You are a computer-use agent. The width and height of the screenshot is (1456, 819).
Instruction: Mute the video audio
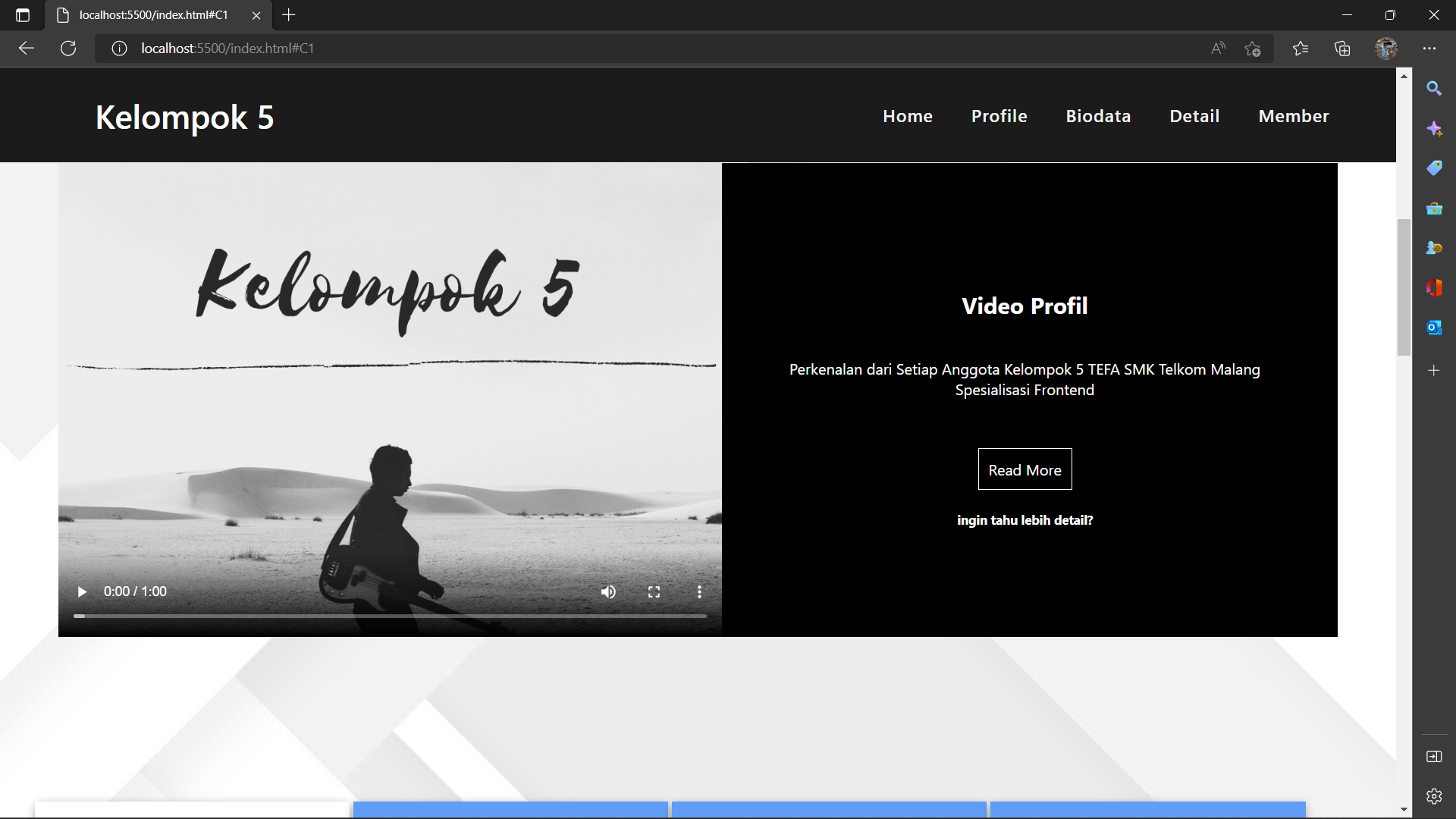click(x=608, y=591)
